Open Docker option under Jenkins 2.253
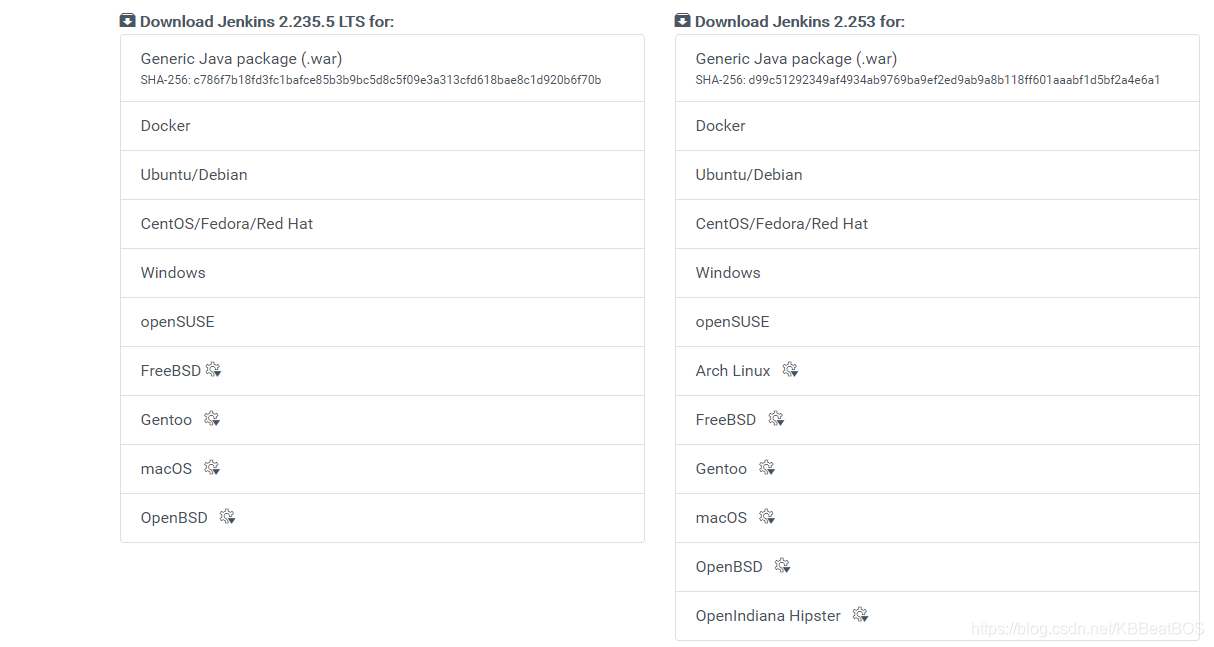Screen dimensions: 1214x647 pyautogui.click(x=937, y=126)
